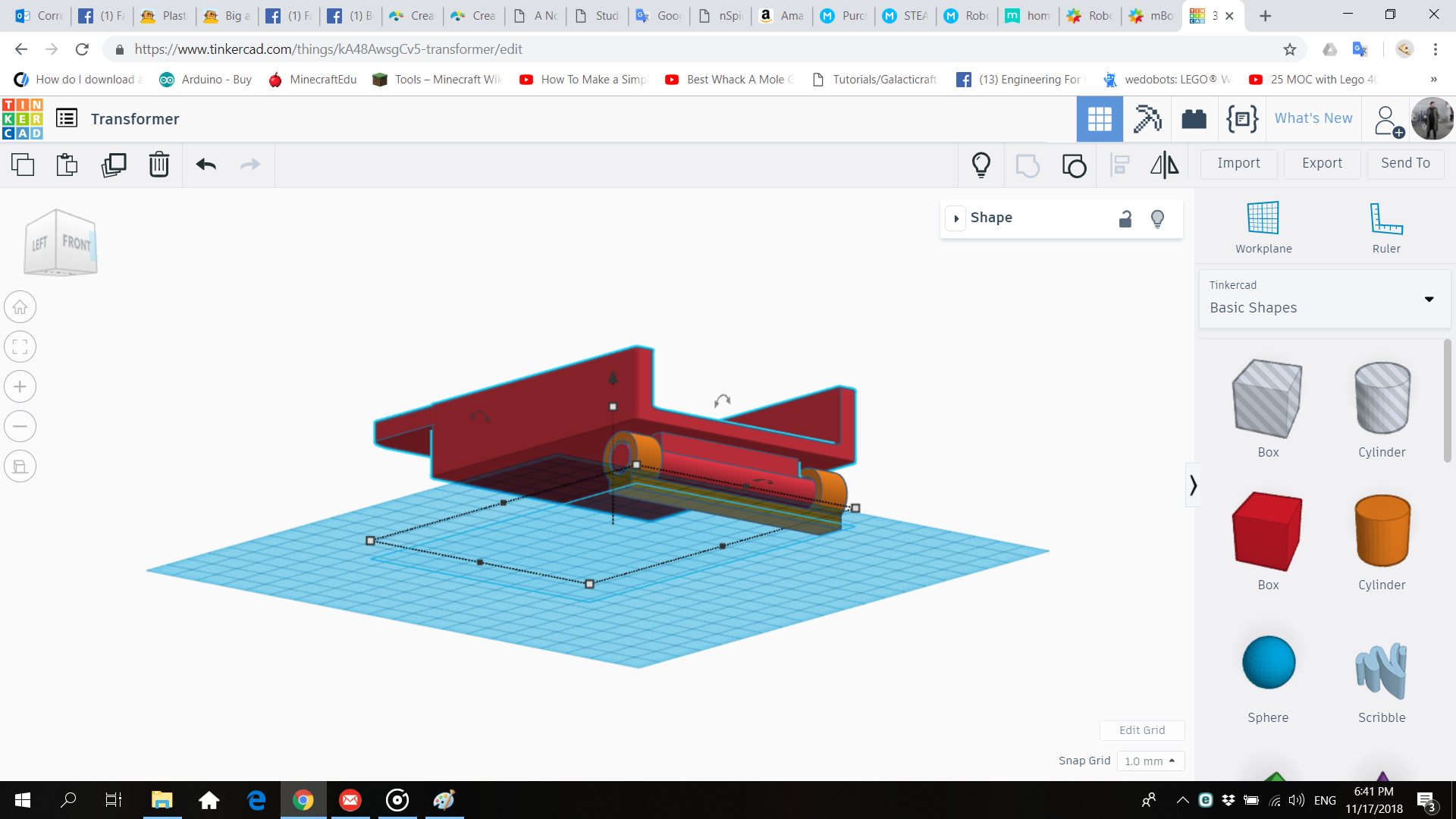Click the Group shapes icon
Viewport: 1456px width, 819px height.
[x=1028, y=165]
